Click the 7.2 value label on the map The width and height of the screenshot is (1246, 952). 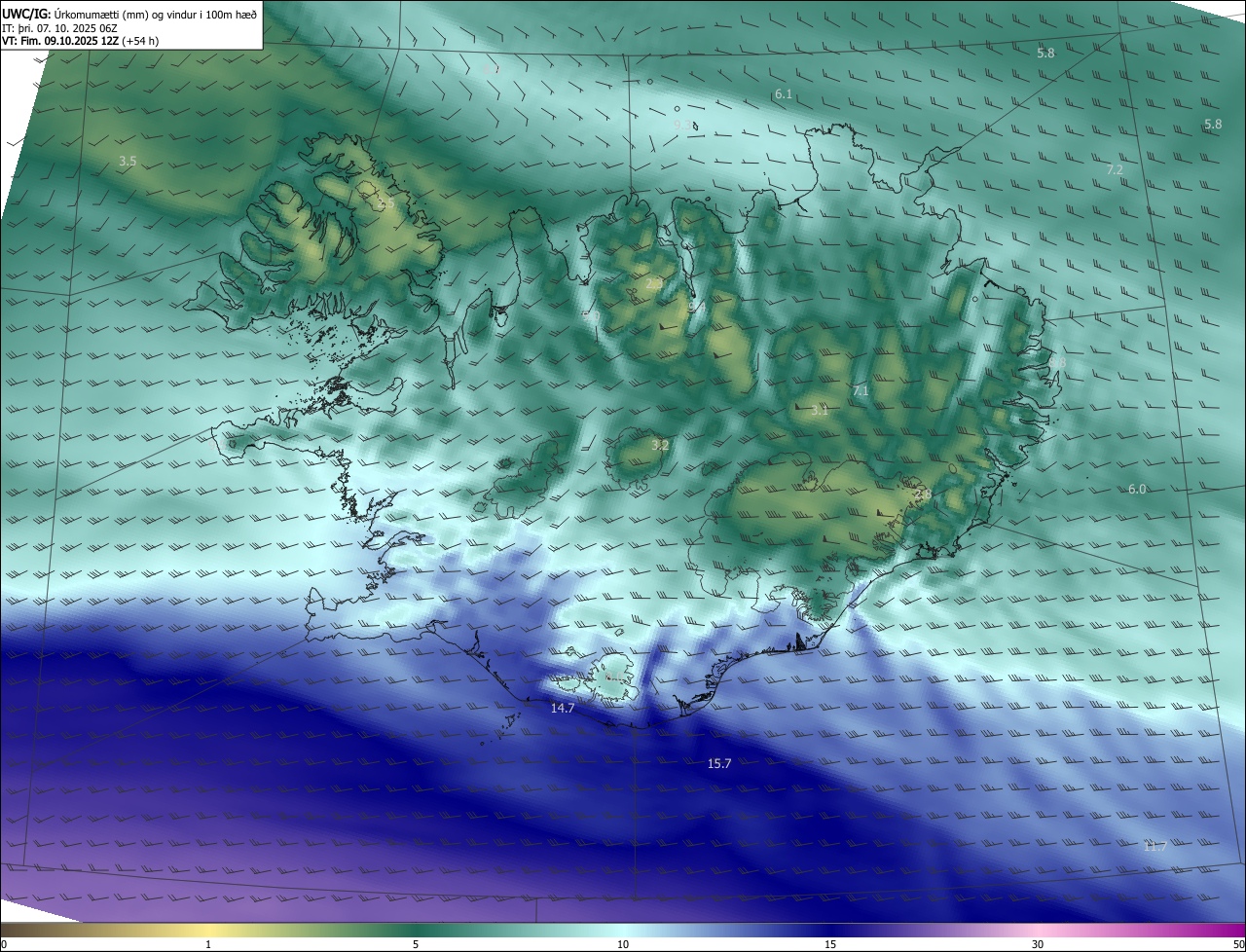[1116, 169]
